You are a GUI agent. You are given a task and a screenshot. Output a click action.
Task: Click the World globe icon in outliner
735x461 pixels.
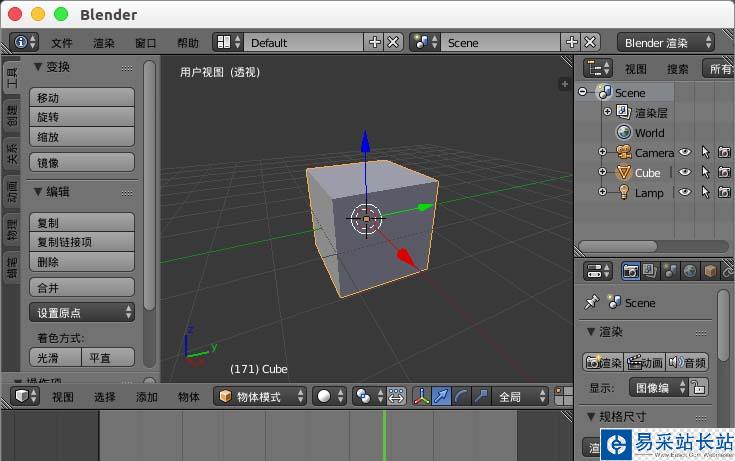(623, 132)
